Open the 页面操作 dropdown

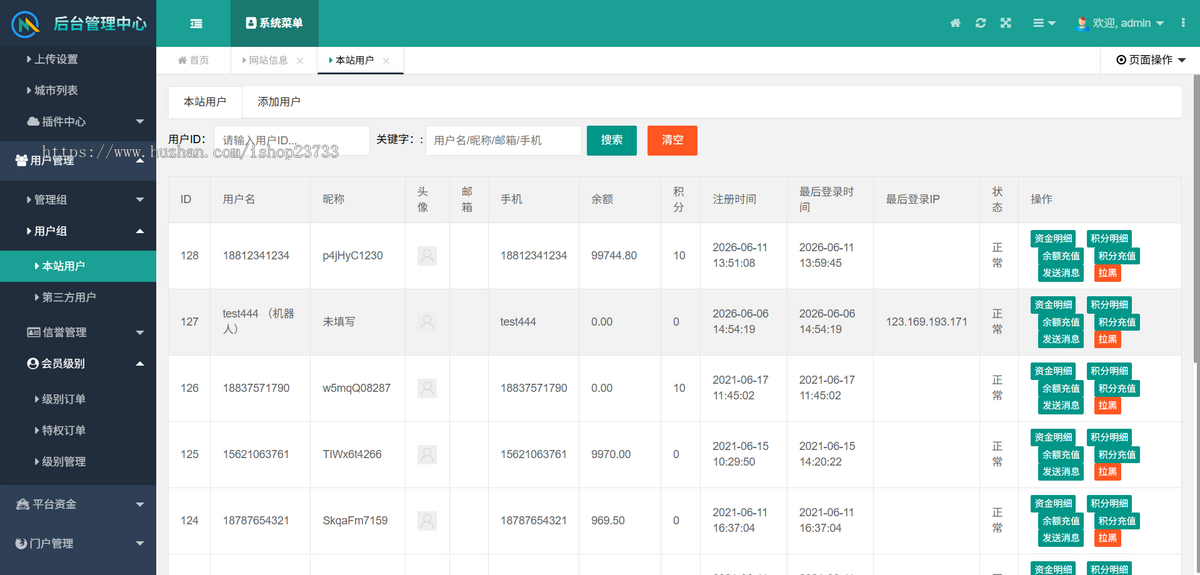coord(1150,60)
